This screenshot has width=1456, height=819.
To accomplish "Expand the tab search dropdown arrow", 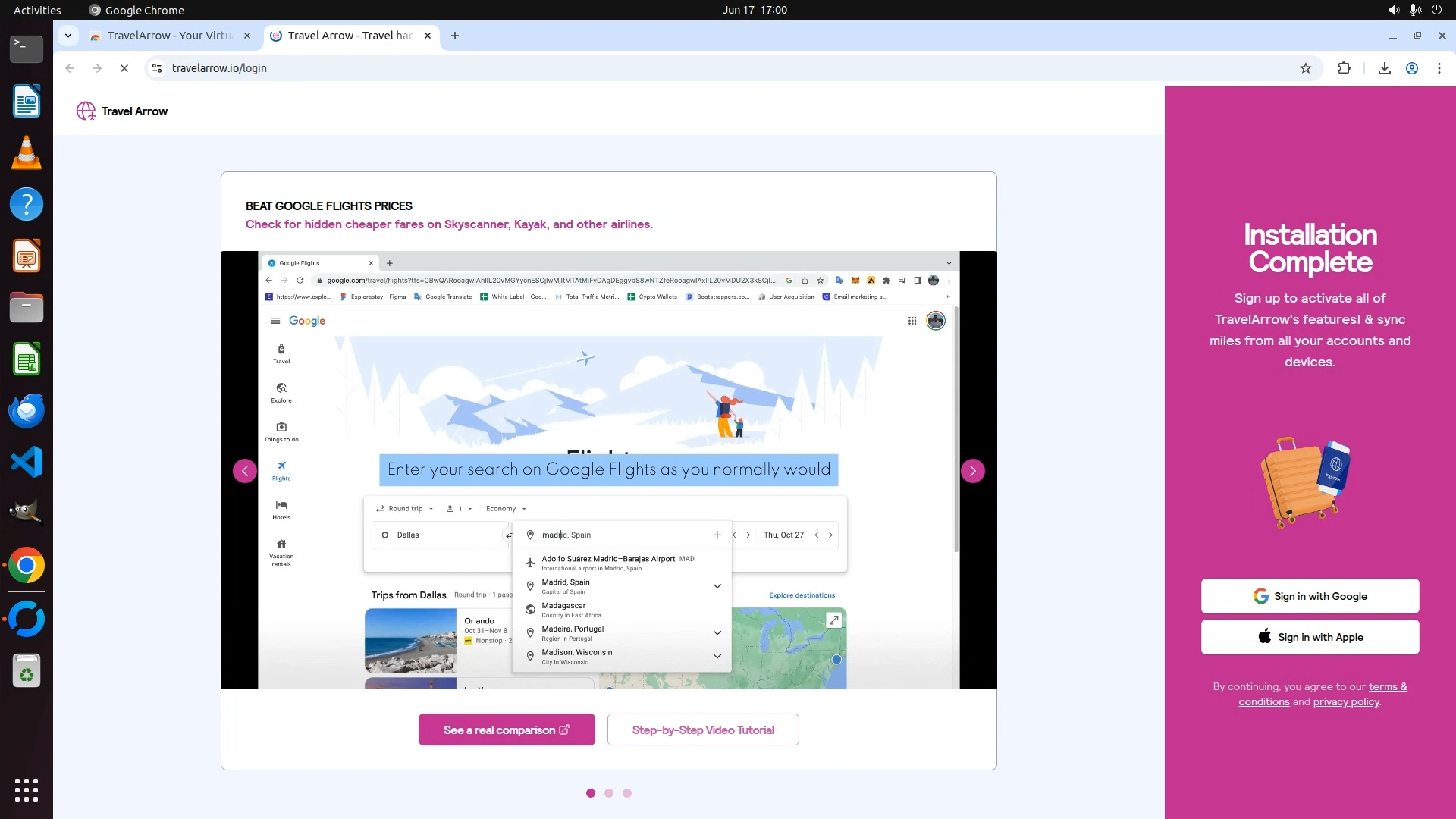I will [68, 36].
